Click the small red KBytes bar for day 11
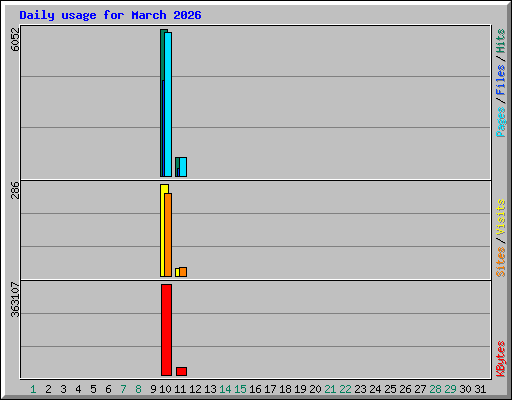Viewport: 512px width, 400px height. point(181,371)
